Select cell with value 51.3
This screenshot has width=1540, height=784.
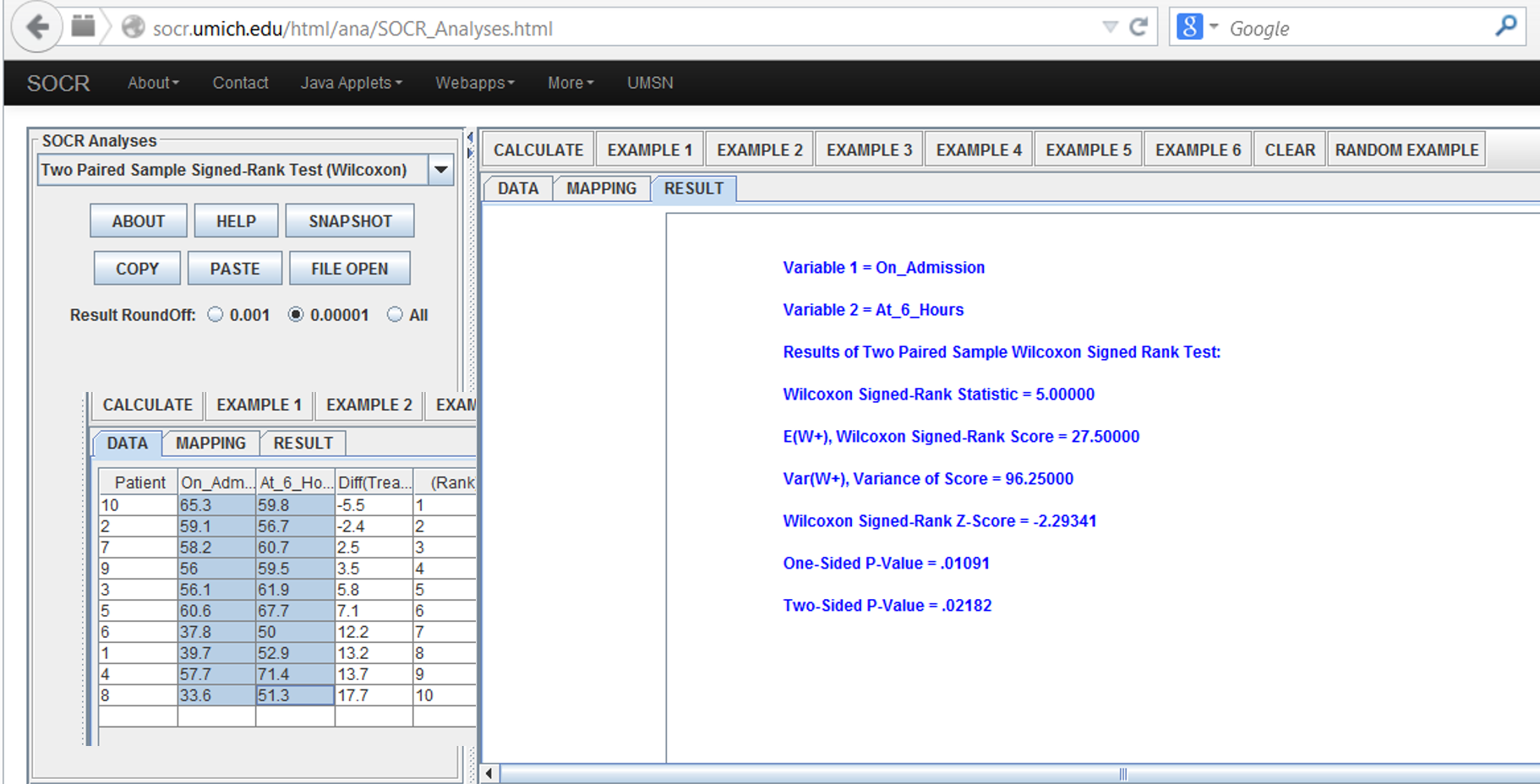[x=296, y=695]
